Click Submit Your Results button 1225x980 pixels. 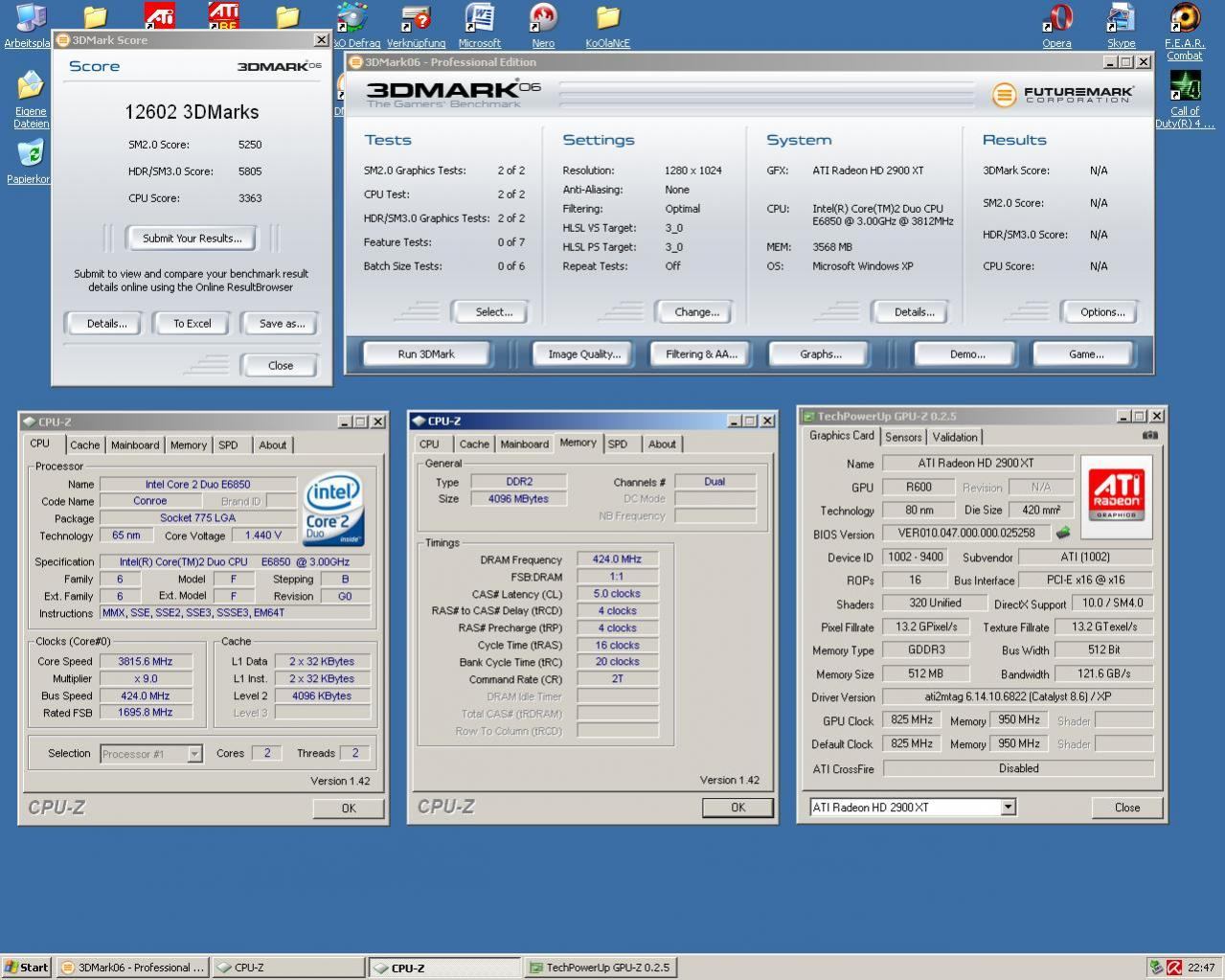193,239
